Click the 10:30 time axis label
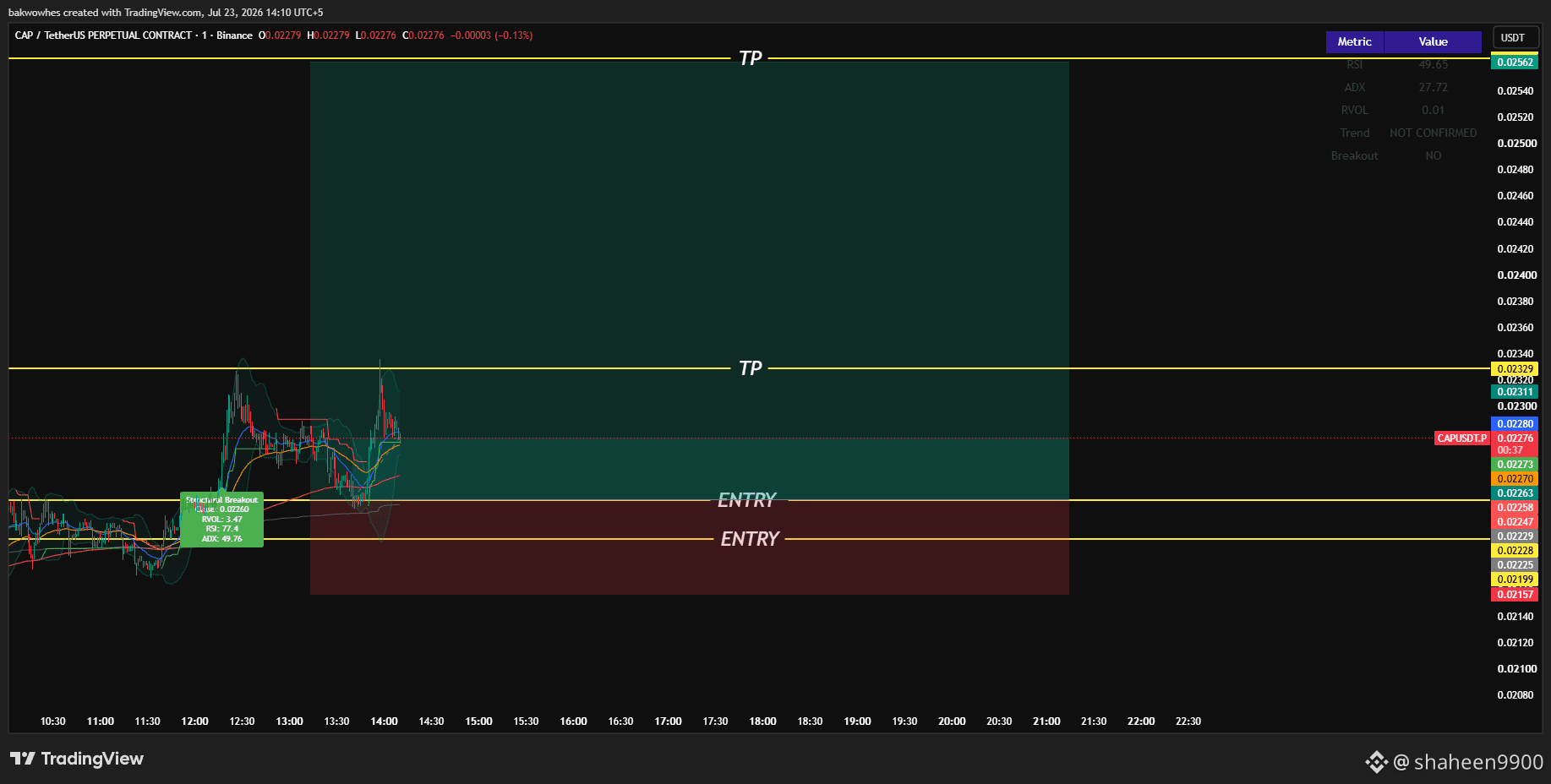This screenshot has width=1551, height=784. point(52,721)
